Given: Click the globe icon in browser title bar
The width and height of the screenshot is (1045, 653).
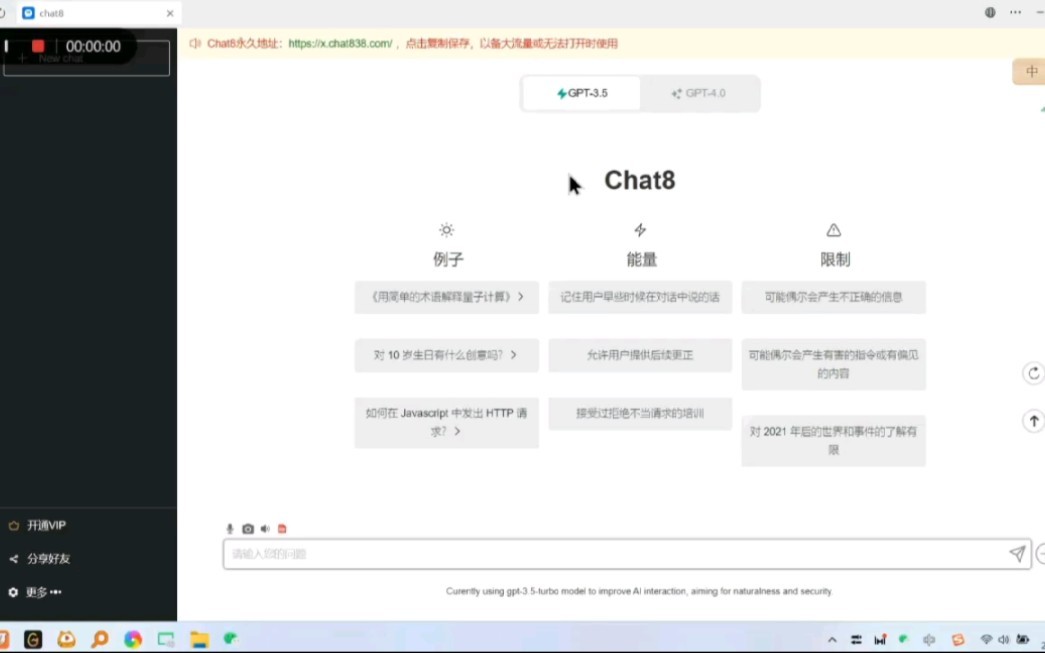Looking at the screenshot, I should point(990,13).
